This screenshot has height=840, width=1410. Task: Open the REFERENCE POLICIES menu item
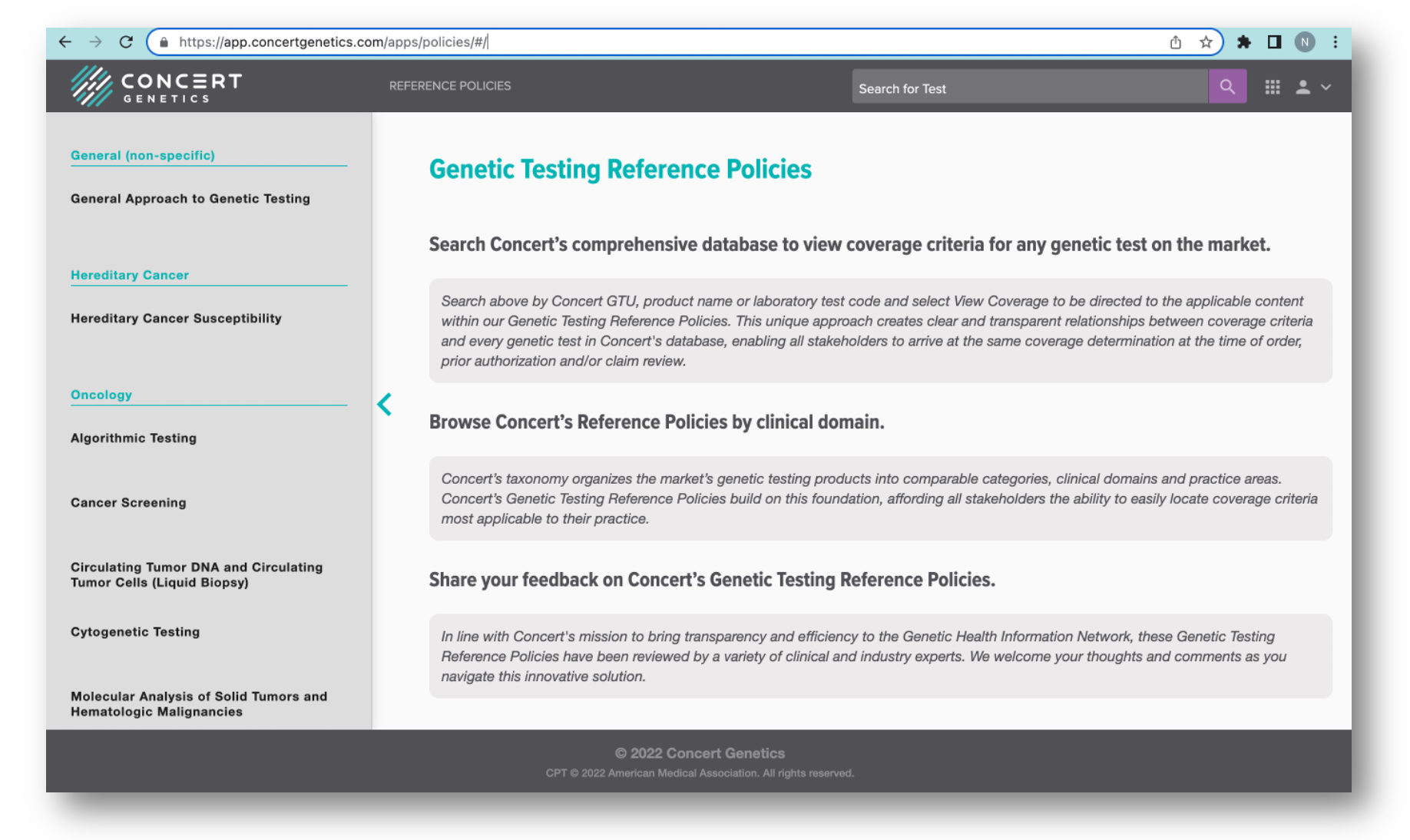[x=449, y=86]
